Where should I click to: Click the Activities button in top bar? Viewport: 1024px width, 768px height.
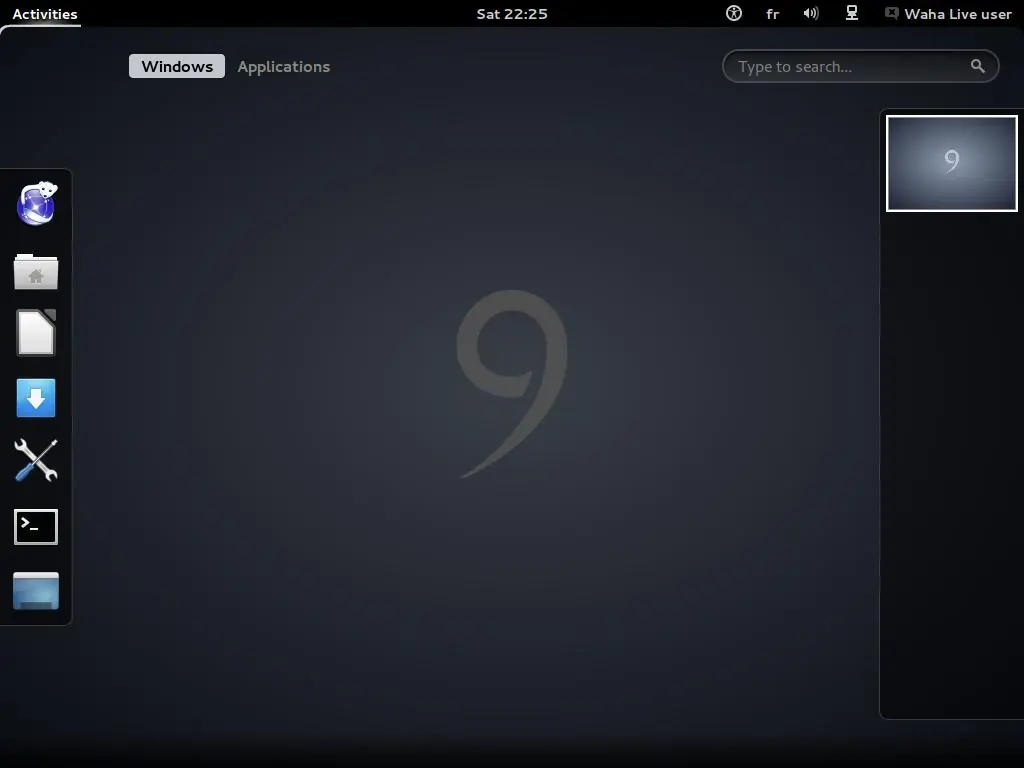[45, 14]
